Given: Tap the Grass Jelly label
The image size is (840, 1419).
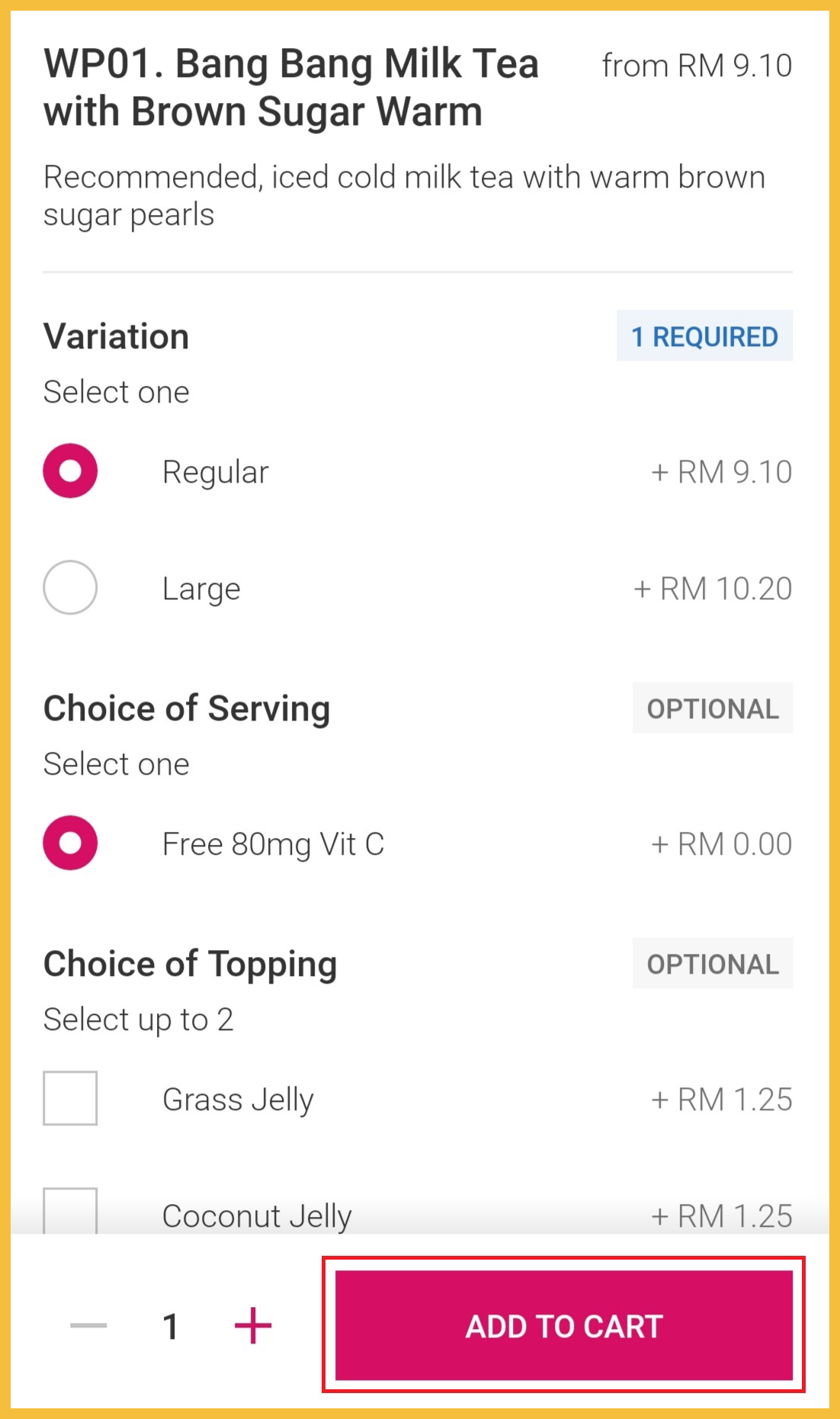Looking at the screenshot, I should pos(238,1100).
